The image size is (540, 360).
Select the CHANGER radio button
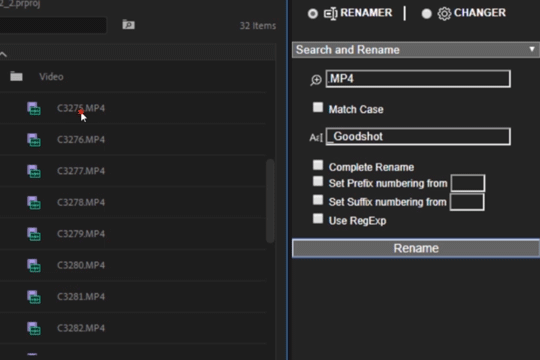point(426,14)
